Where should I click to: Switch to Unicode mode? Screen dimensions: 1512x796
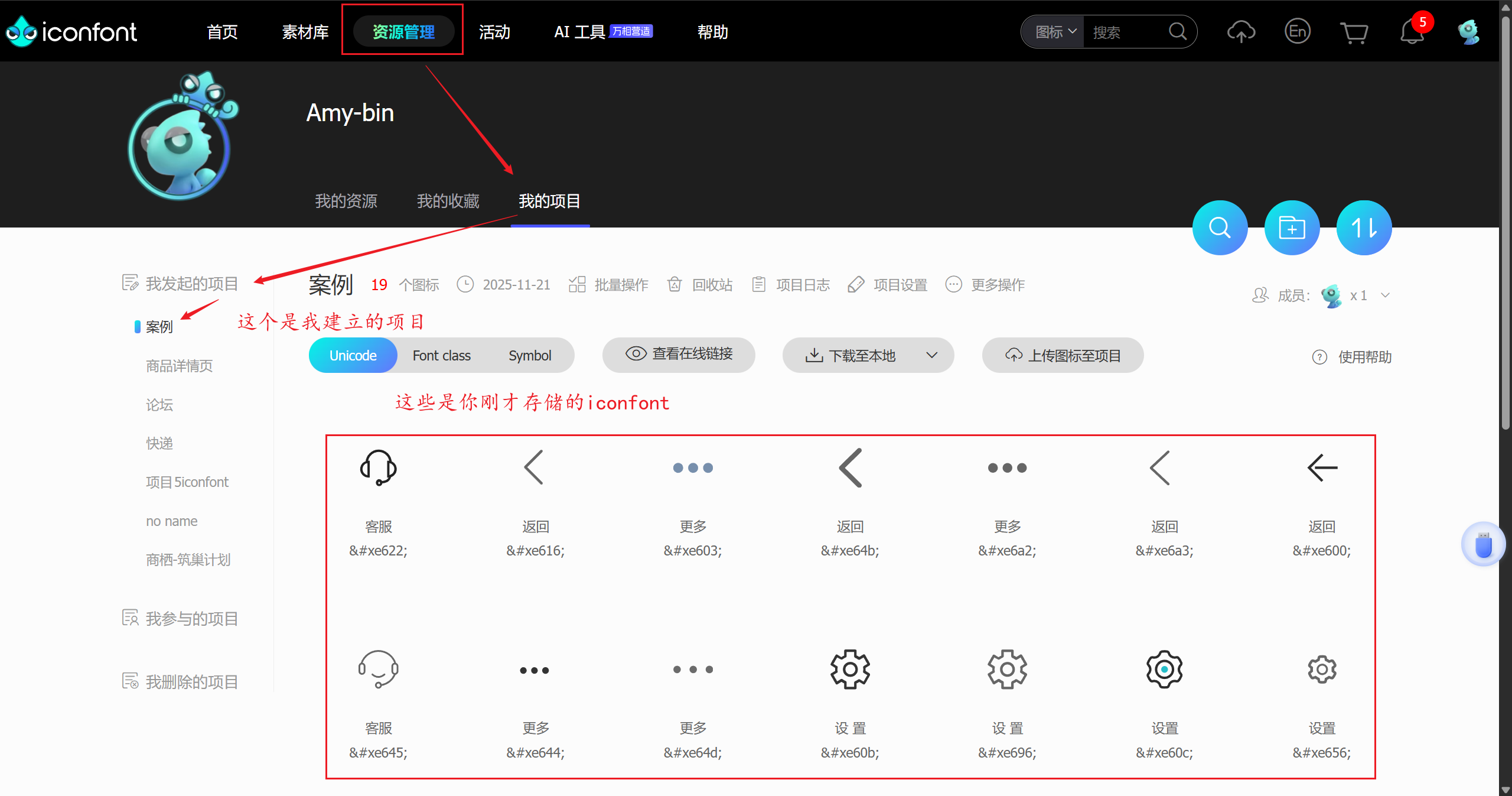click(x=353, y=355)
